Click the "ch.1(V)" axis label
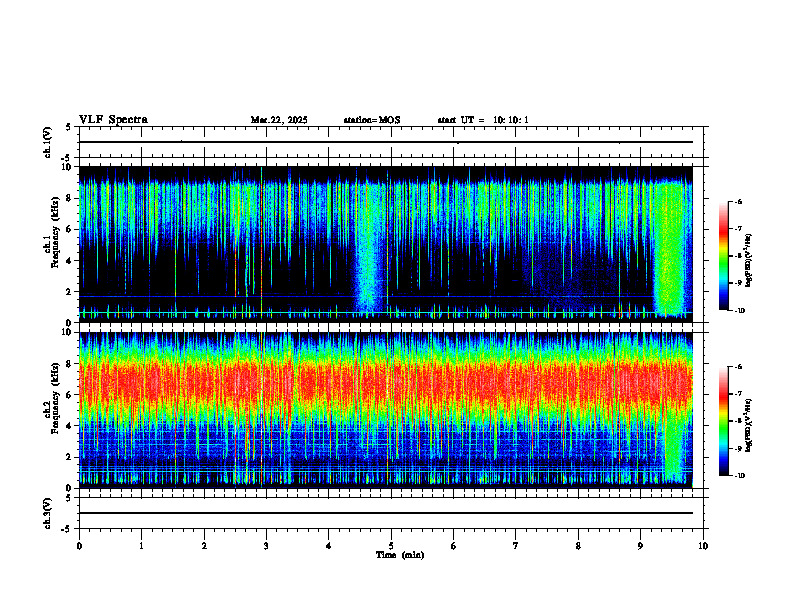This screenshot has height=612, width=792. (48, 142)
